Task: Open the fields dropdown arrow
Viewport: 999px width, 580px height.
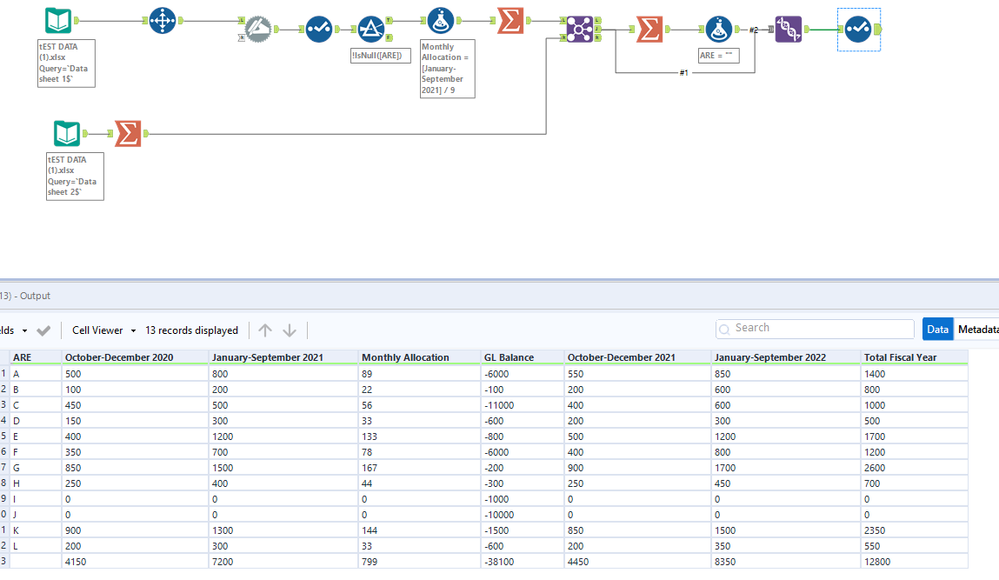Action: pyautogui.click(x=25, y=331)
